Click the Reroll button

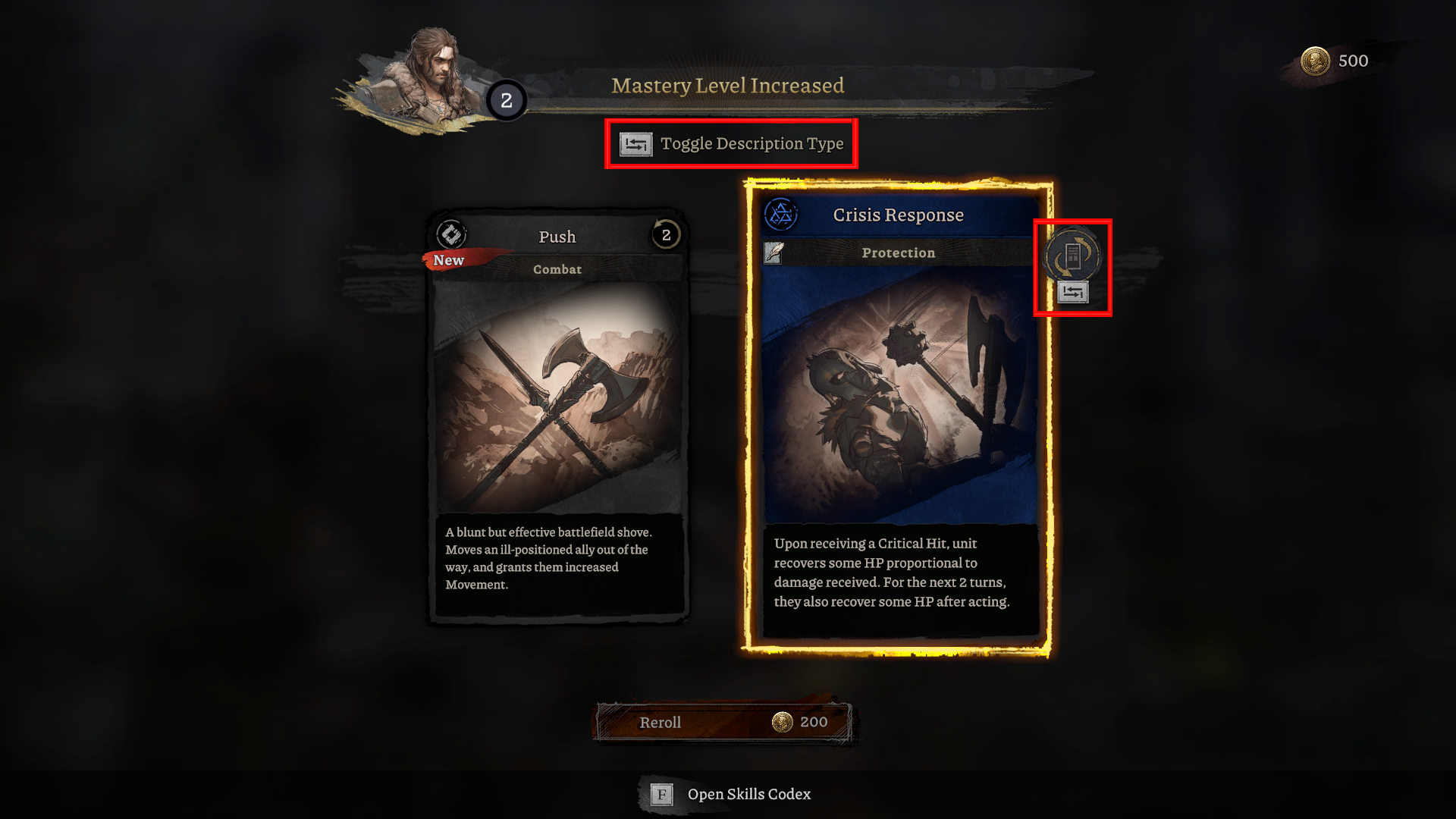tap(723, 722)
